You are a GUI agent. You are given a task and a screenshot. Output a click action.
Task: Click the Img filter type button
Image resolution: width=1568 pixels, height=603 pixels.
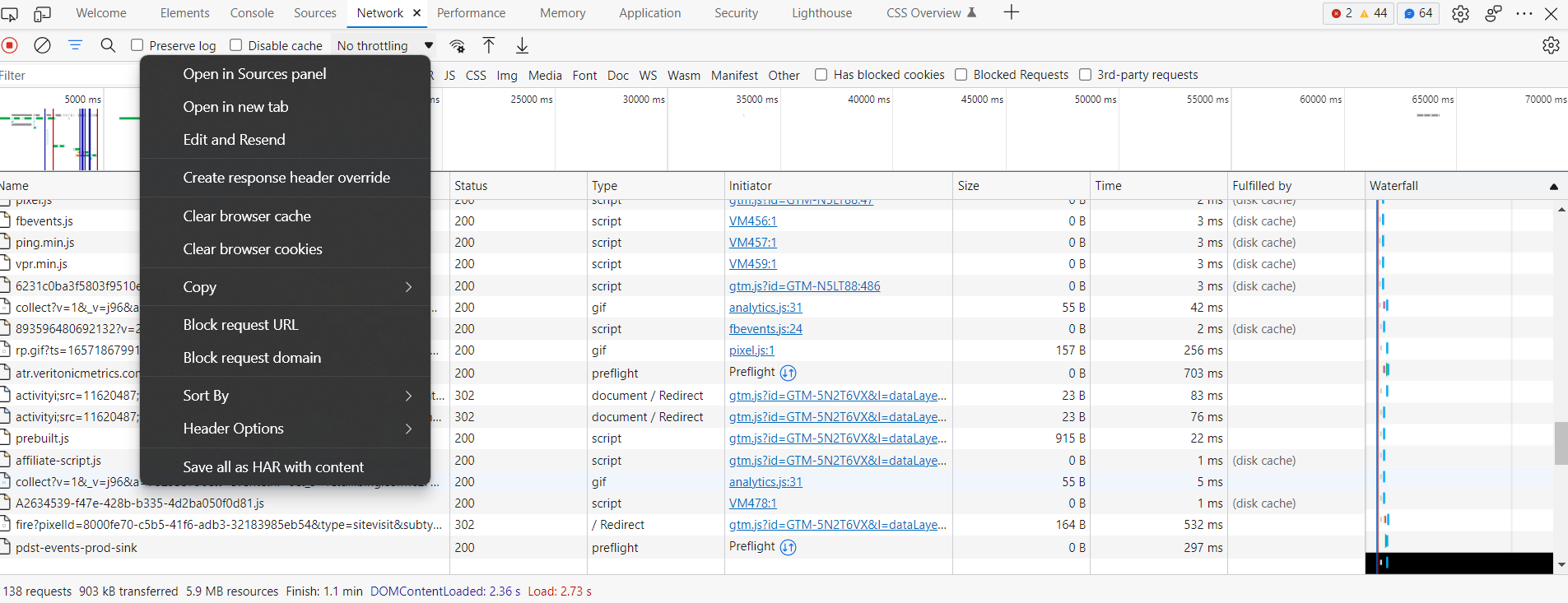507,75
